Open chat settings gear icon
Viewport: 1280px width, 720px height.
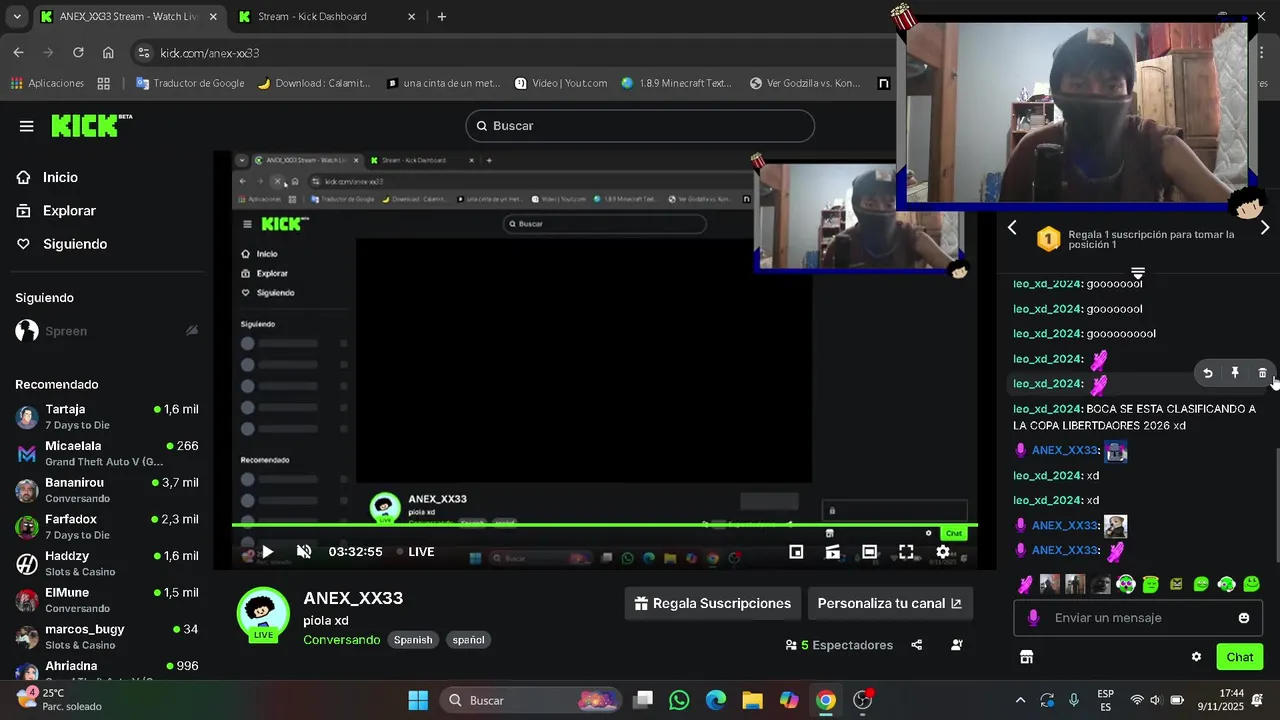click(1196, 657)
